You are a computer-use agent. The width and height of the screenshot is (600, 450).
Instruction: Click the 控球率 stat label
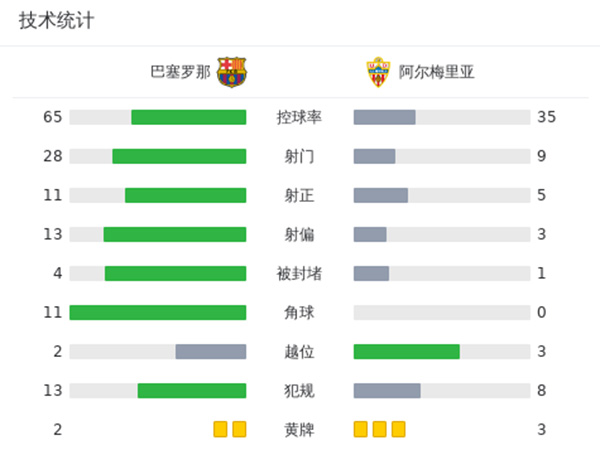point(299,117)
